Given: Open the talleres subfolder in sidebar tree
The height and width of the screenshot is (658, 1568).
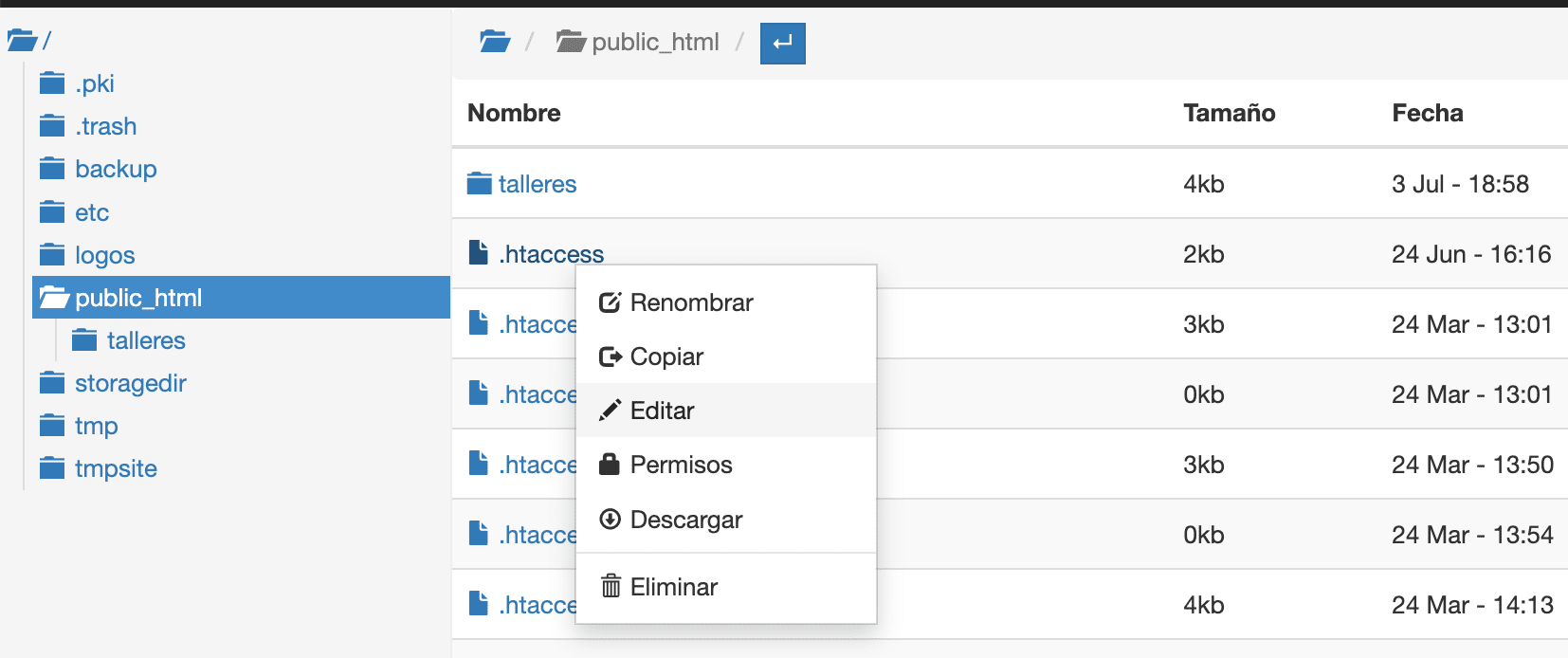Looking at the screenshot, I should 146,340.
